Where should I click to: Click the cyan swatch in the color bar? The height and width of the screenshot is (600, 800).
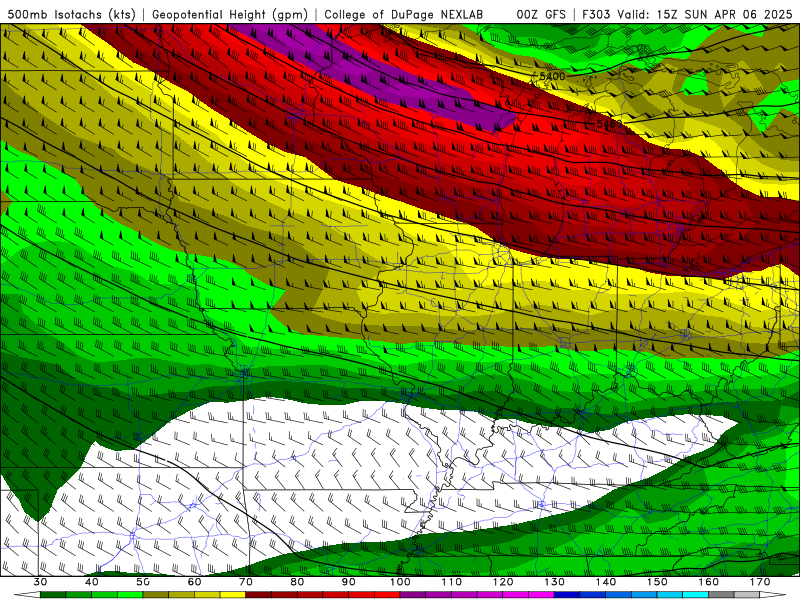coord(695,595)
